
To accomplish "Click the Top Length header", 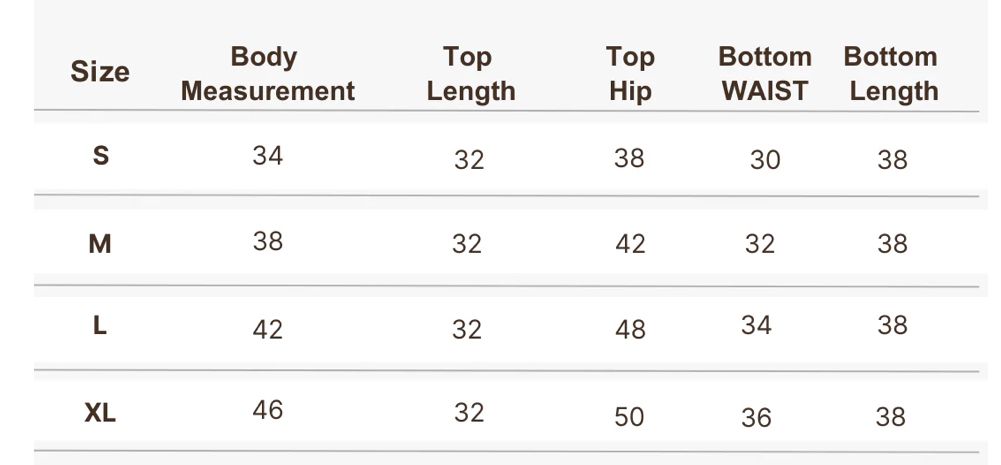I will 470,74.
